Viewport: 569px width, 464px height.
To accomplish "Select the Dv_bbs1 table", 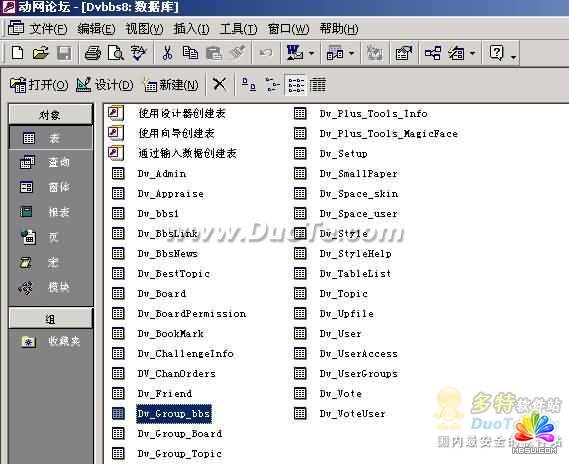I will coord(158,214).
